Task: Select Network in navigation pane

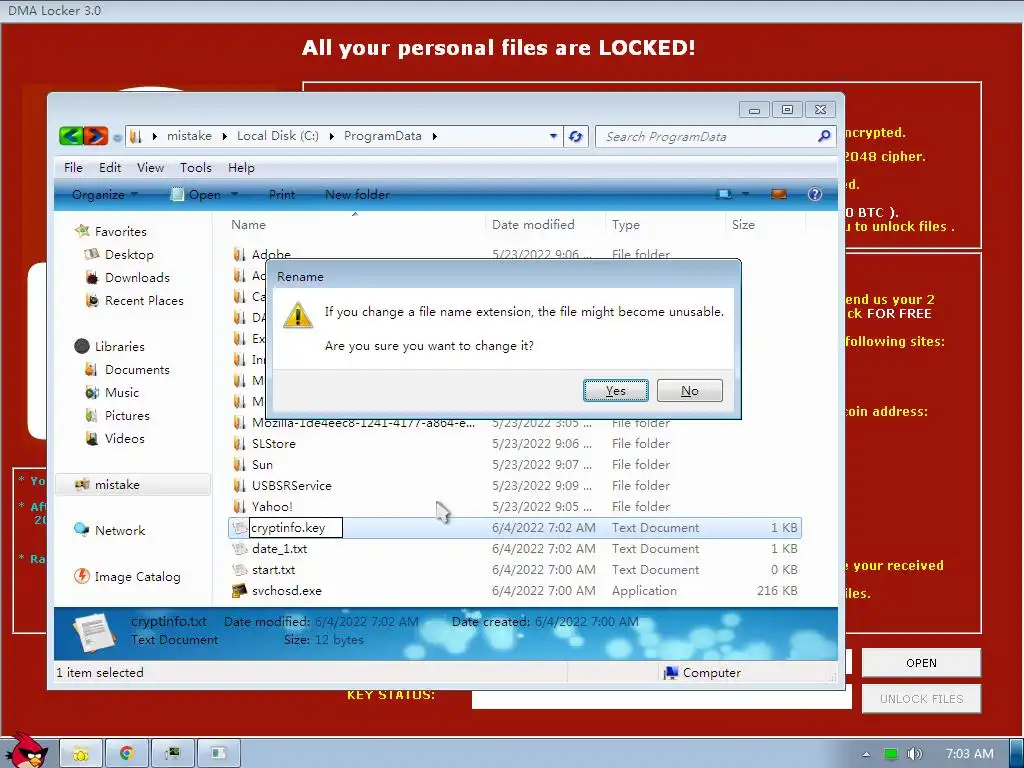Action: [120, 531]
